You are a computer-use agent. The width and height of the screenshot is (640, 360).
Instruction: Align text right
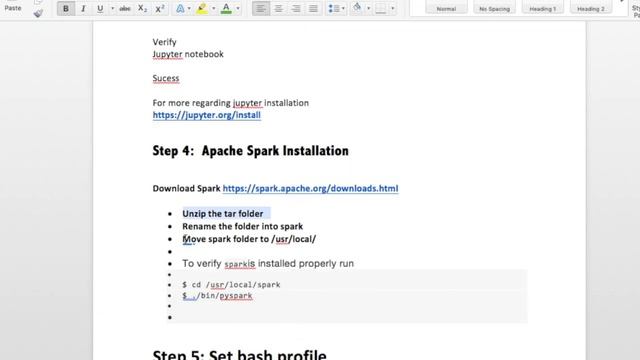[x=296, y=9]
